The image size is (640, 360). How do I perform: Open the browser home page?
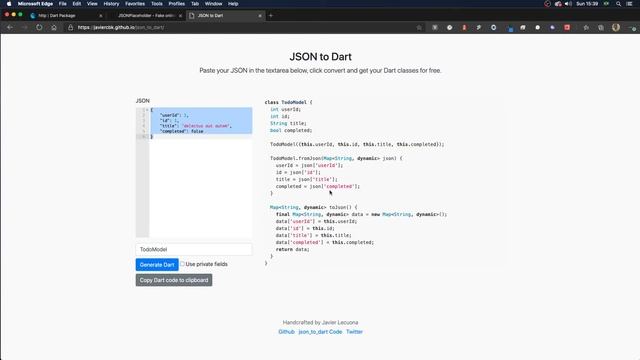(x=54, y=27)
